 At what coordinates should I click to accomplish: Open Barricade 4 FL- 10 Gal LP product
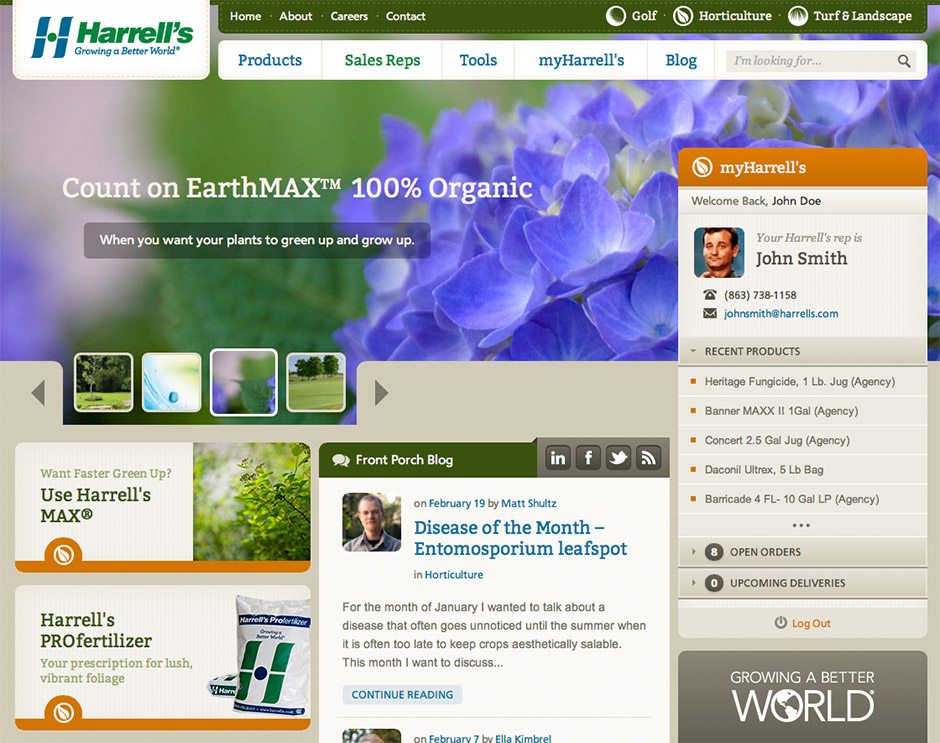tap(792, 499)
